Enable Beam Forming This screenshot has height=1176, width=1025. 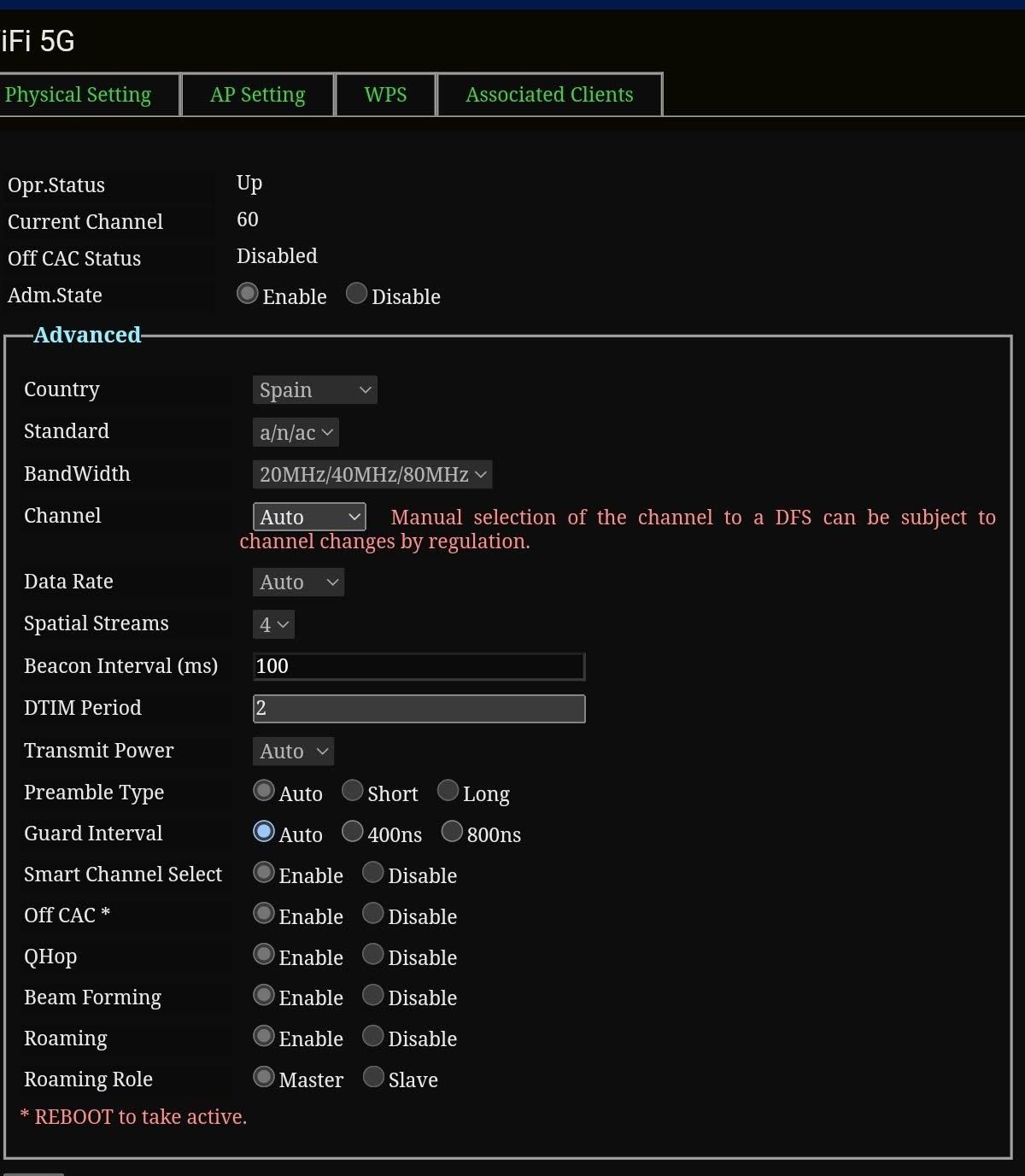pyautogui.click(x=263, y=995)
